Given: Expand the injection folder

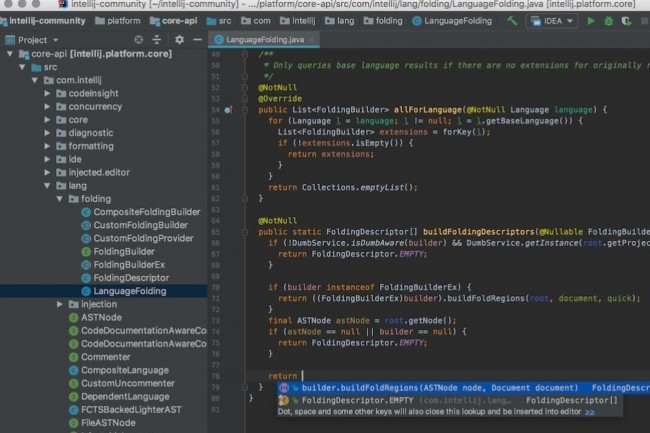Looking at the screenshot, I should click(x=60, y=304).
